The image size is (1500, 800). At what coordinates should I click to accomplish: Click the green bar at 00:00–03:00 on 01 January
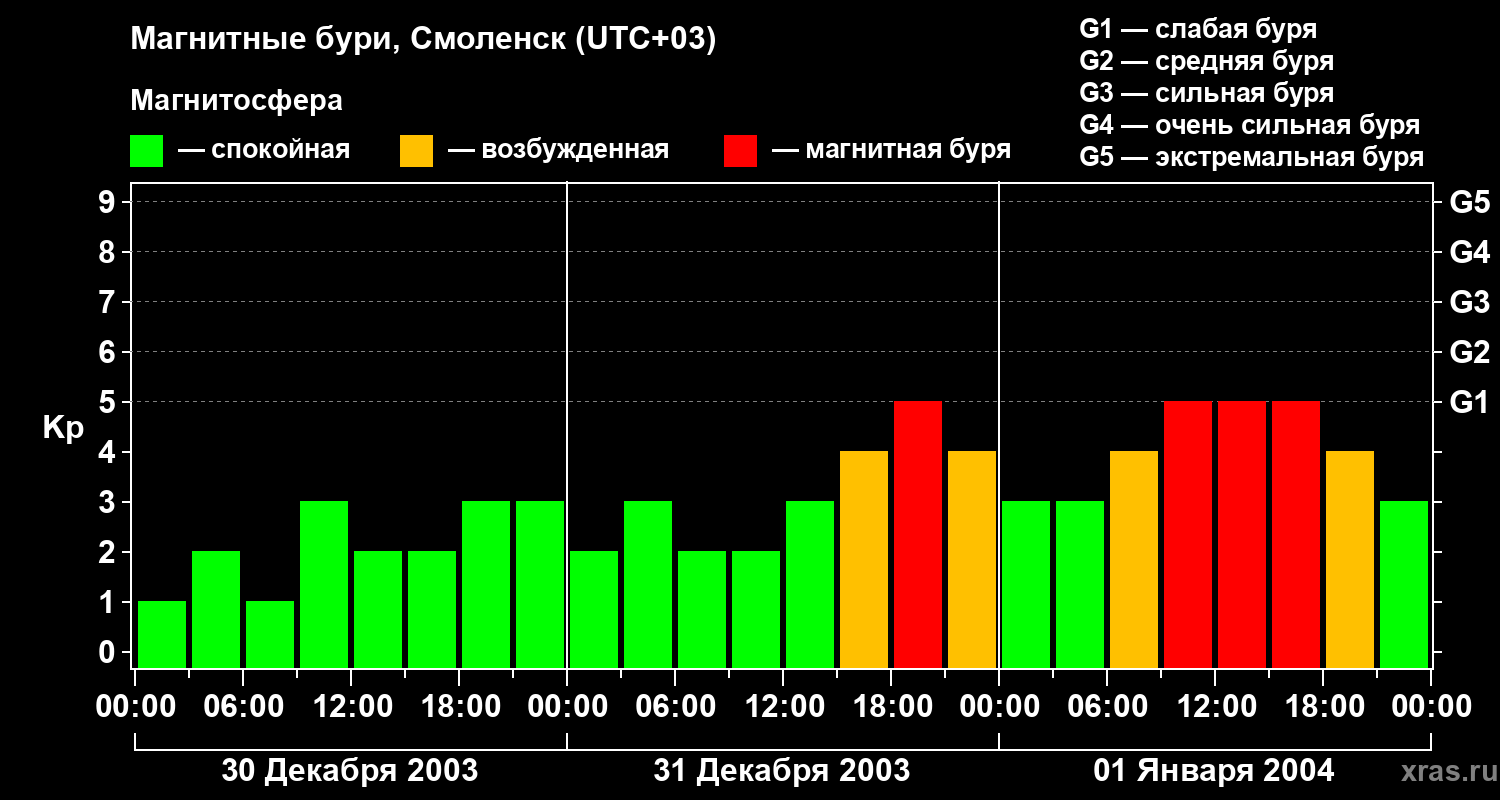pos(1026,584)
